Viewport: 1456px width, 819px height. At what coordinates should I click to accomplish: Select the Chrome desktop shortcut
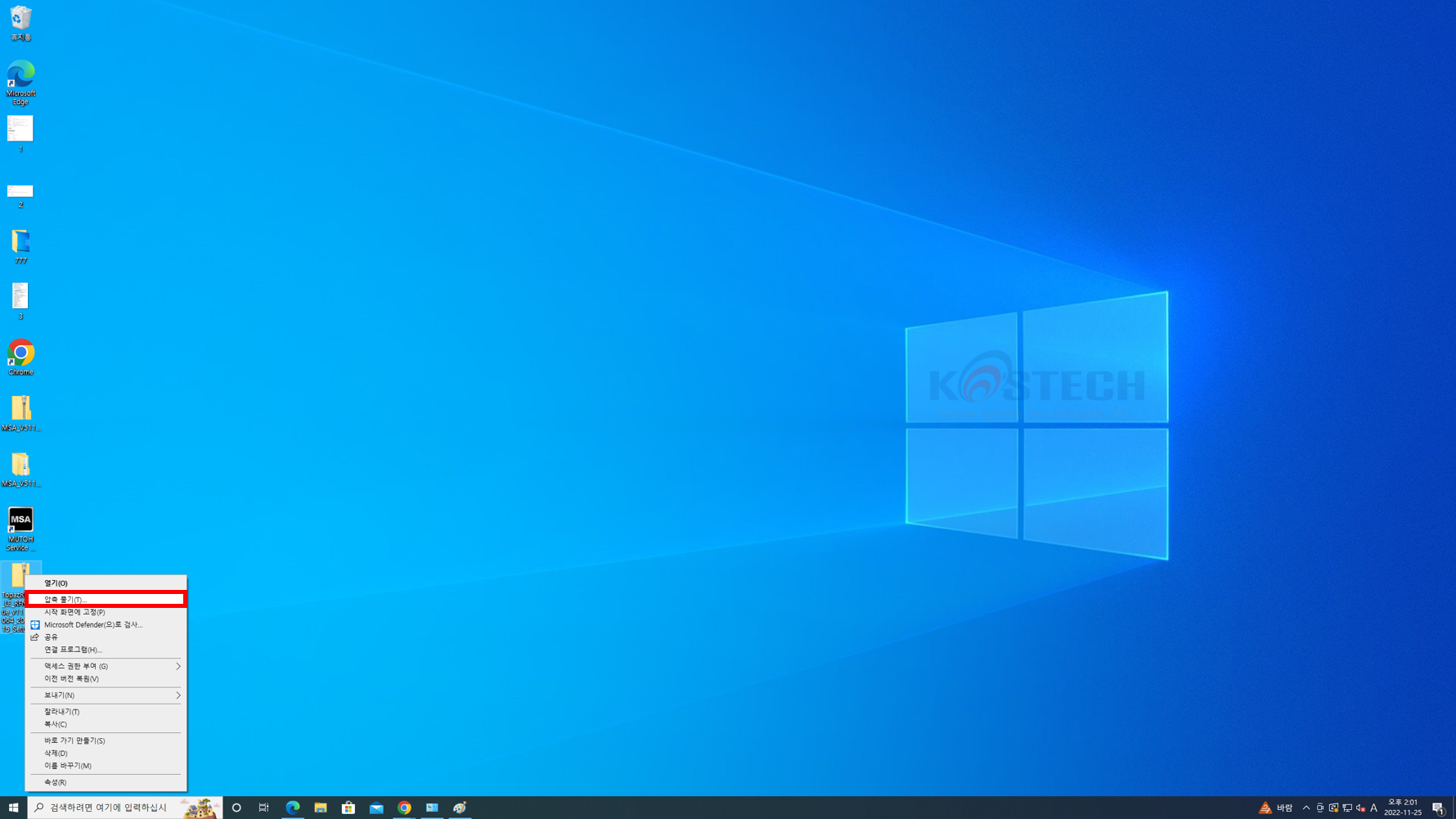[20, 358]
